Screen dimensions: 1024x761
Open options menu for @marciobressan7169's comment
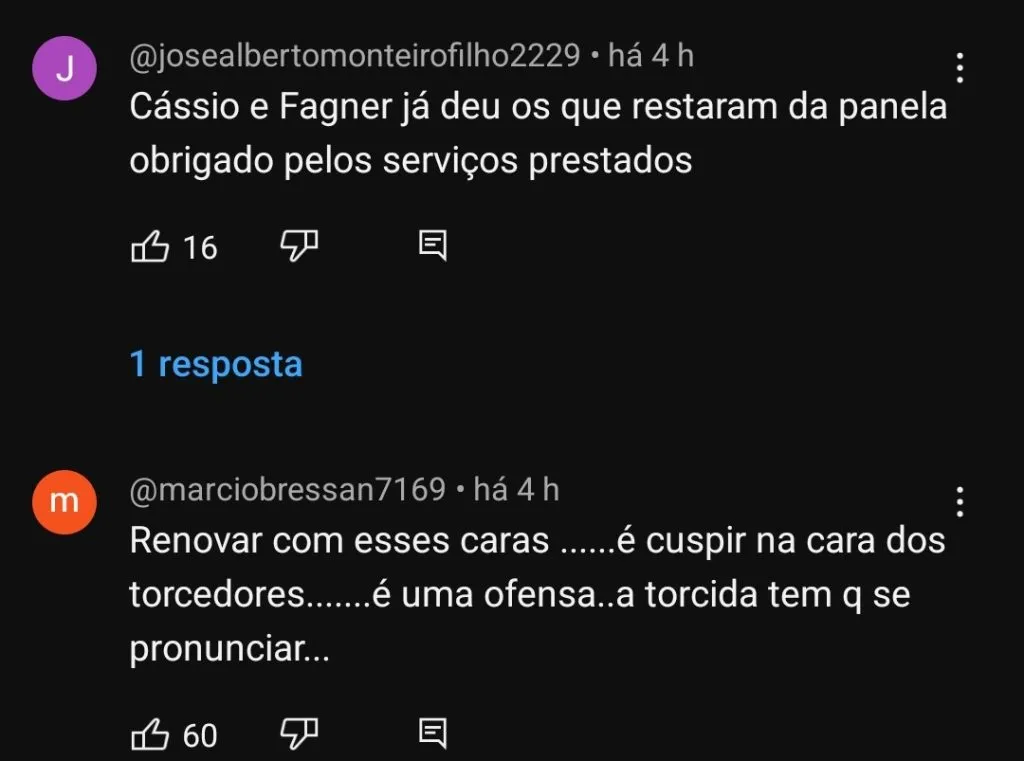tap(959, 500)
